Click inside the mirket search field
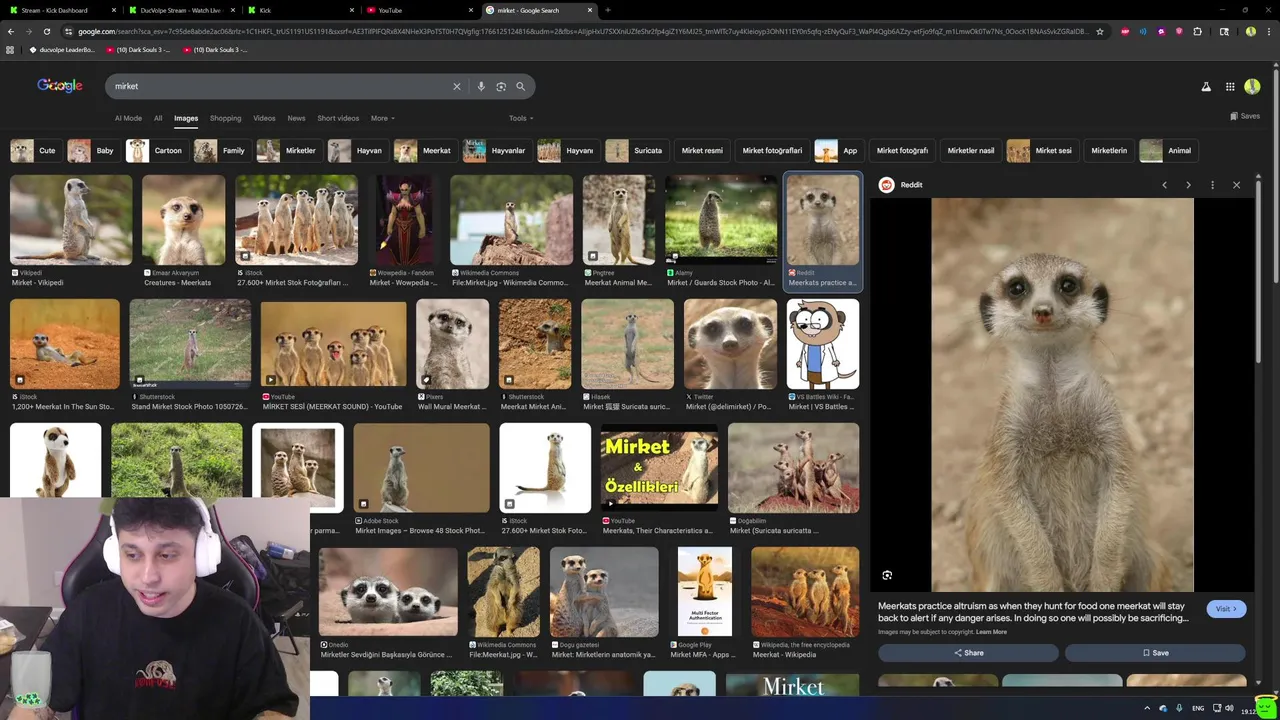This screenshot has width=1280, height=720. [x=280, y=86]
